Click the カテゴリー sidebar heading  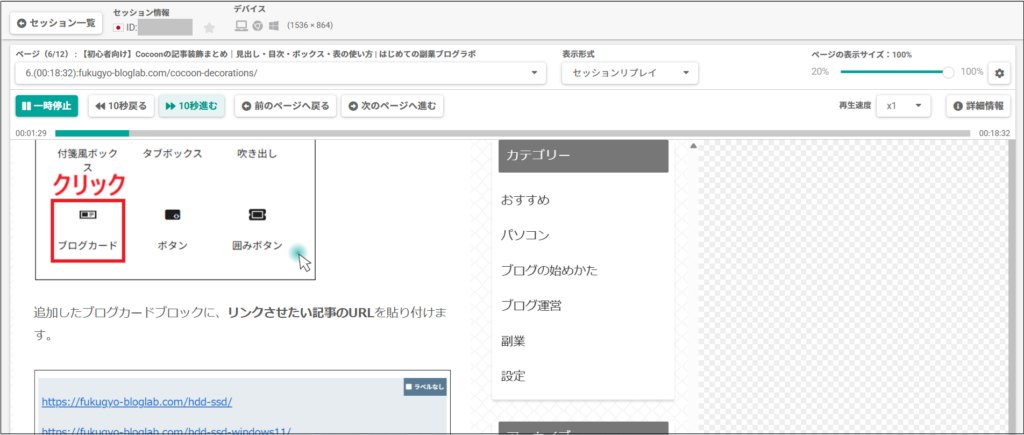[583, 155]
